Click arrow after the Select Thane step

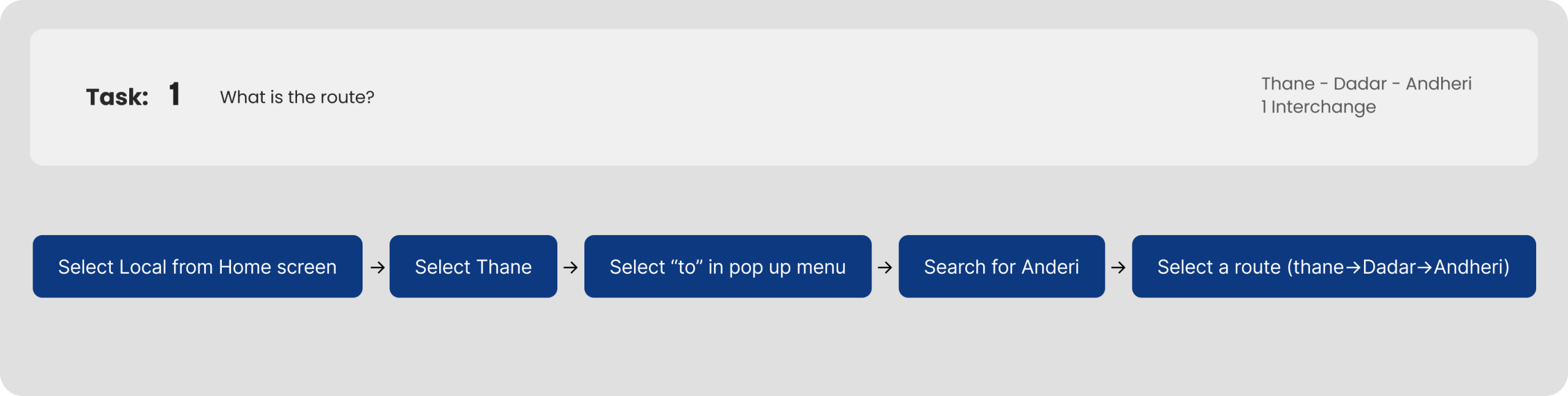click(570, 267)
